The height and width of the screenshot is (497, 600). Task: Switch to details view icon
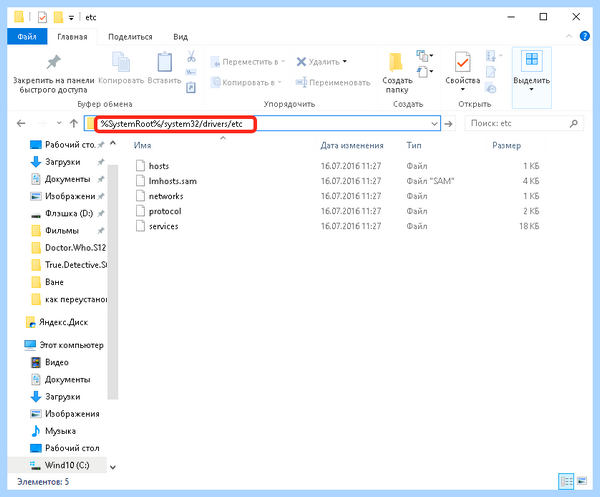566,481
